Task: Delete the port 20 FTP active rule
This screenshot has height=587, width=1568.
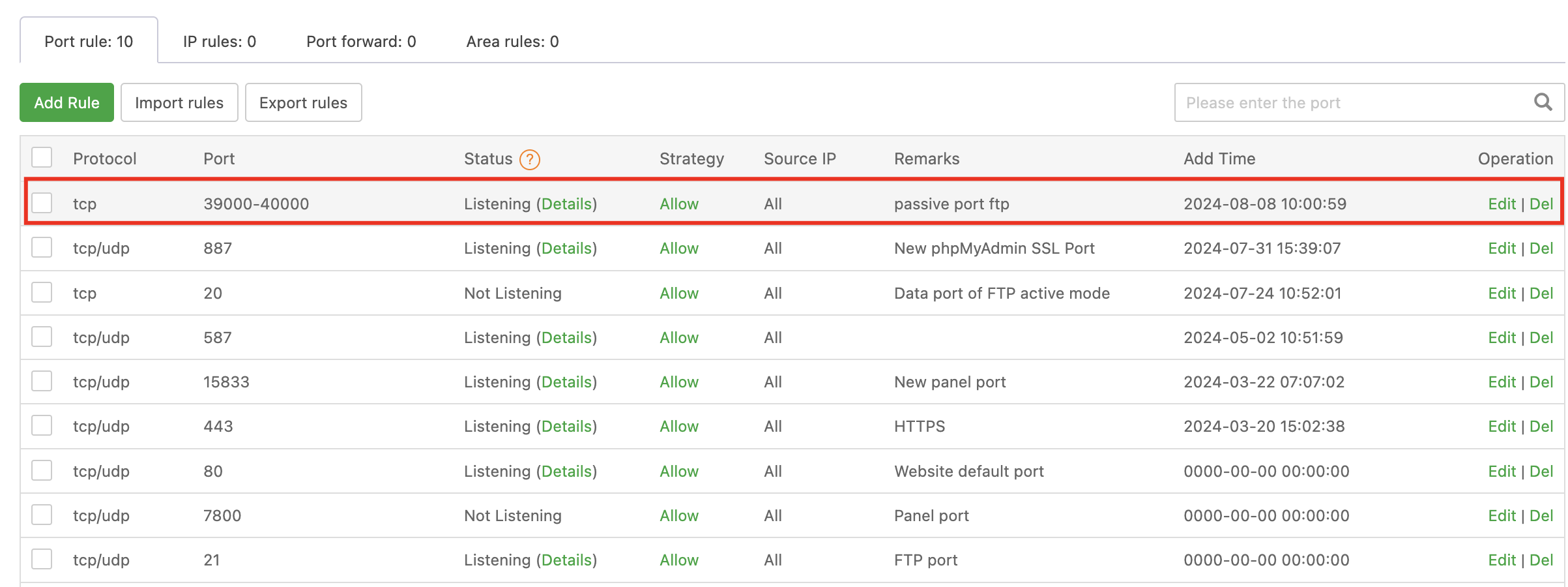Action: point(1541,293)
